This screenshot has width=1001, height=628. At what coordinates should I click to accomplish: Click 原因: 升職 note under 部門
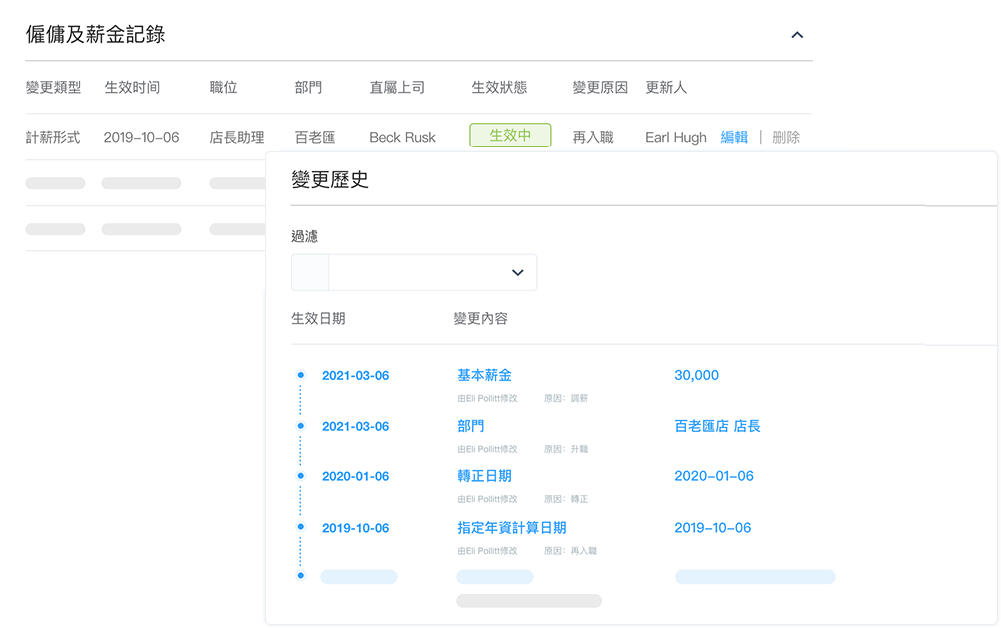coord(566,449)
